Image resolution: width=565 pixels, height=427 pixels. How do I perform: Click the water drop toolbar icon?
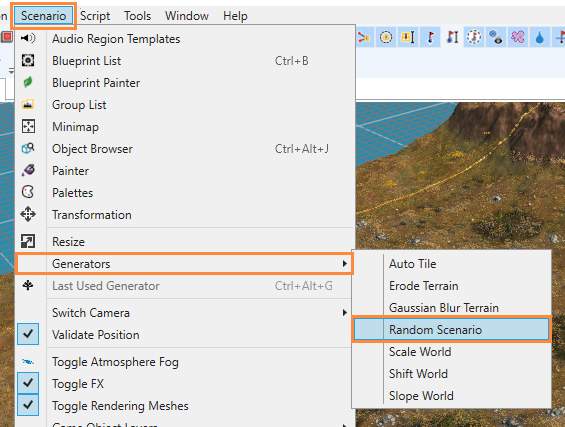coord(539,37)
